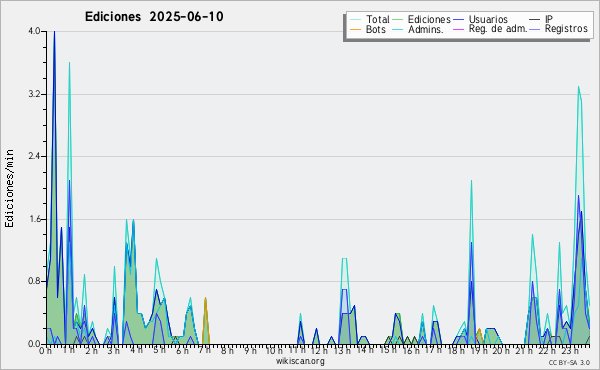This screenshot has height=370, width=600.
Task: Click the '13 h' x-axis label
Action: click(x=342, y=350)
